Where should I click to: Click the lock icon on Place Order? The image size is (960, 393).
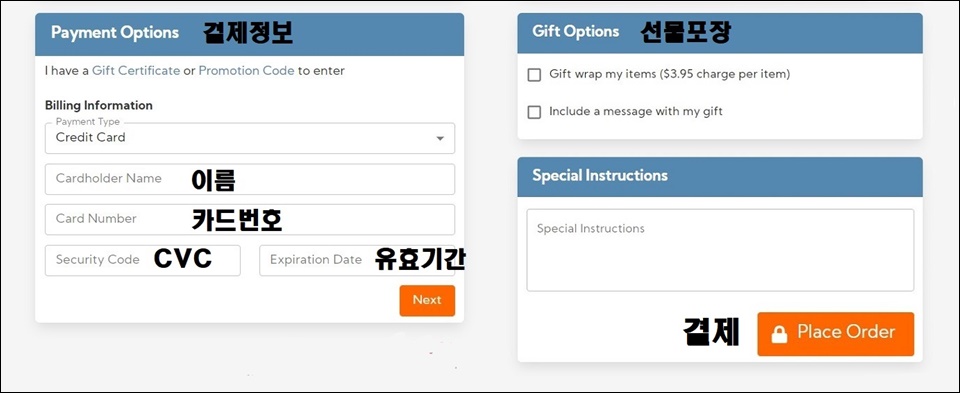[x=779, y=334]
